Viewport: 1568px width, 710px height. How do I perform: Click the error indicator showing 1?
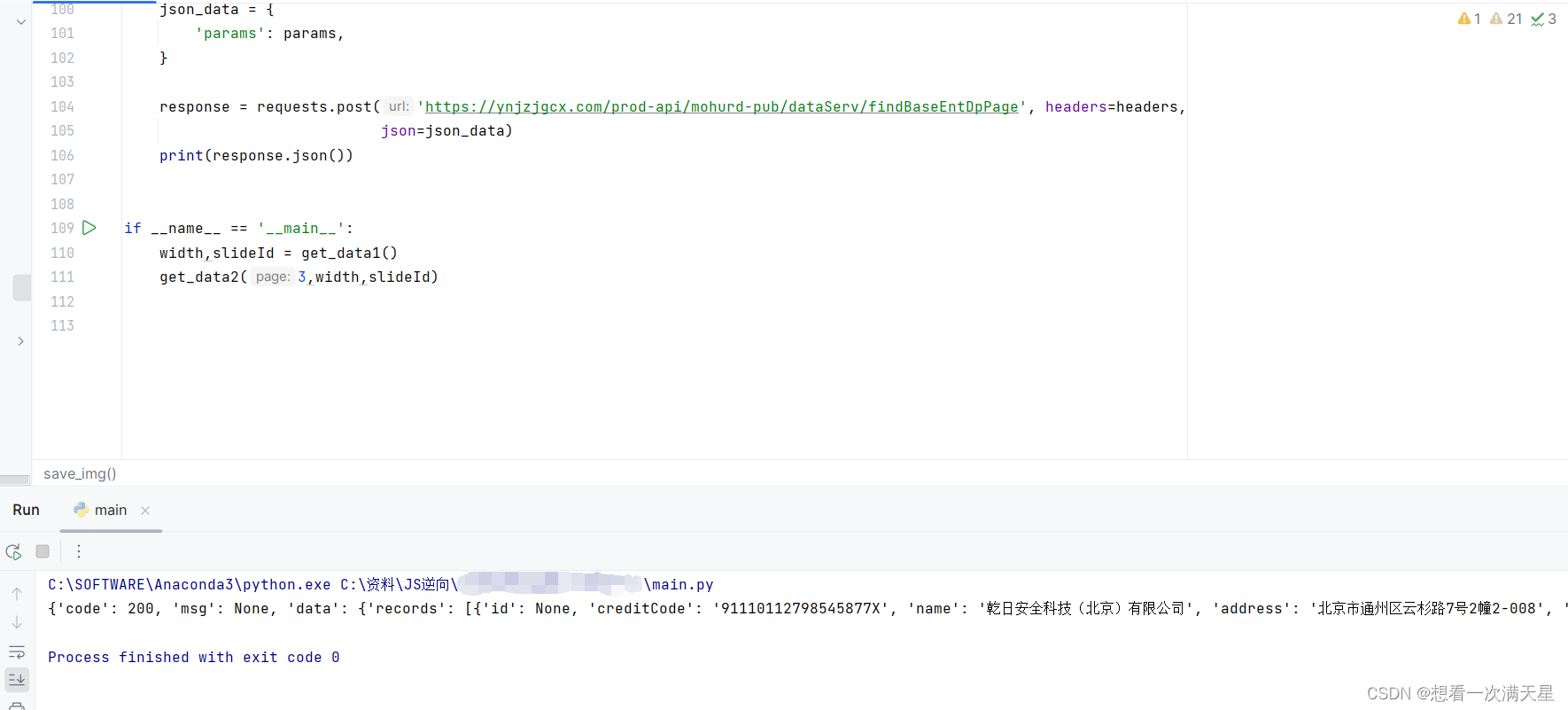pos(1469,19)
